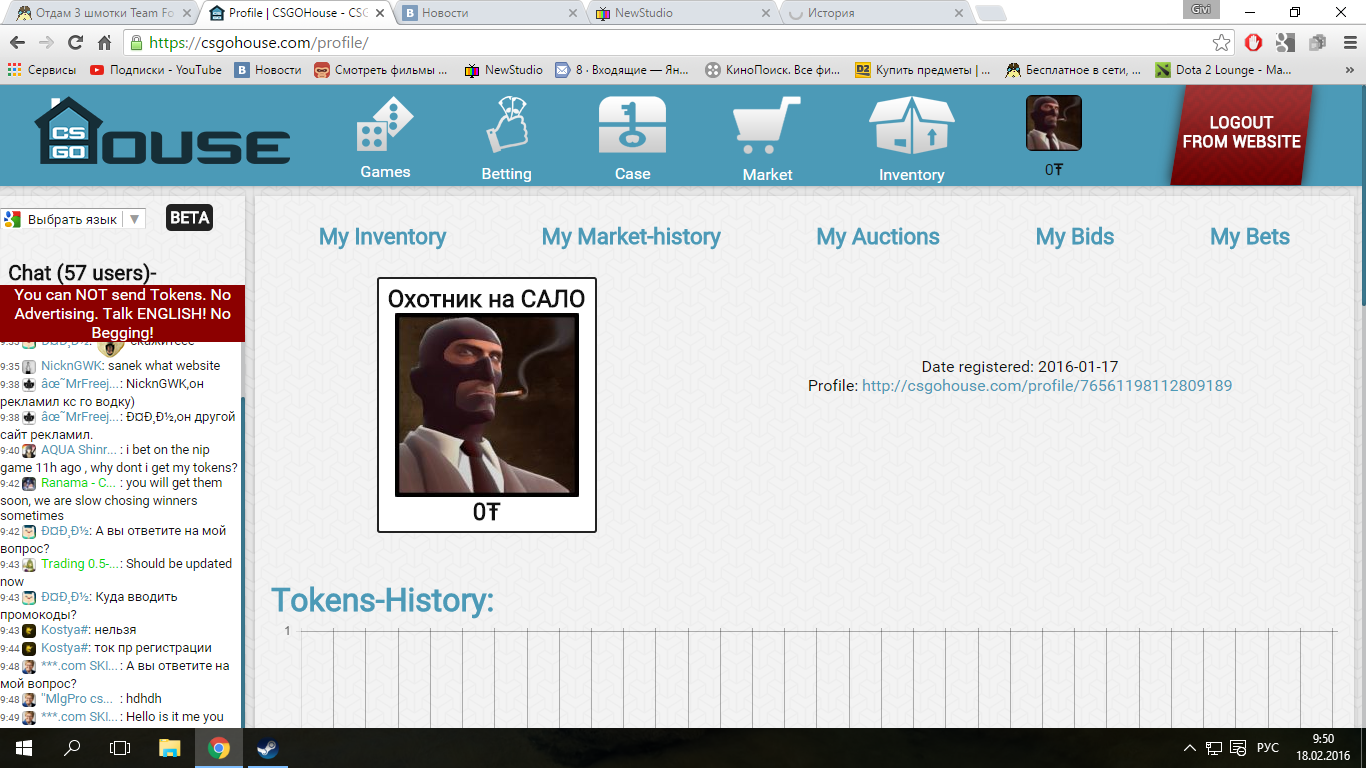Click chat user NicknGWK's name
Viewport: 1366px width, 768px height.
tap(71, 366)
